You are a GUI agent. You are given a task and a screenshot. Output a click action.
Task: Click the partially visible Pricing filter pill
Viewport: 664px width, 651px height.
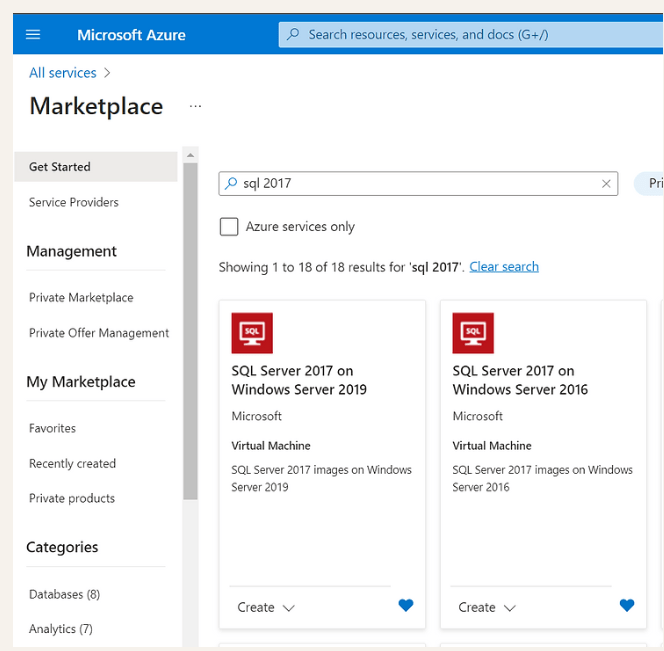(649, 183)
